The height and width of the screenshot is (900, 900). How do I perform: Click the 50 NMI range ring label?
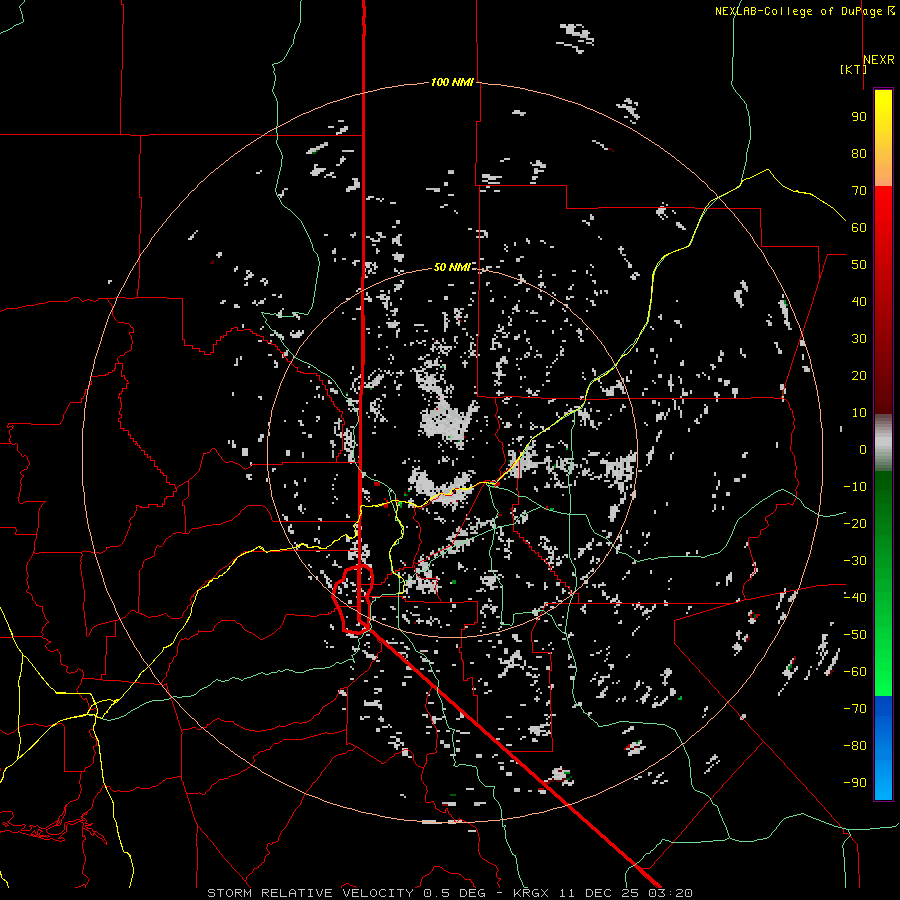(x=452, y=267)
